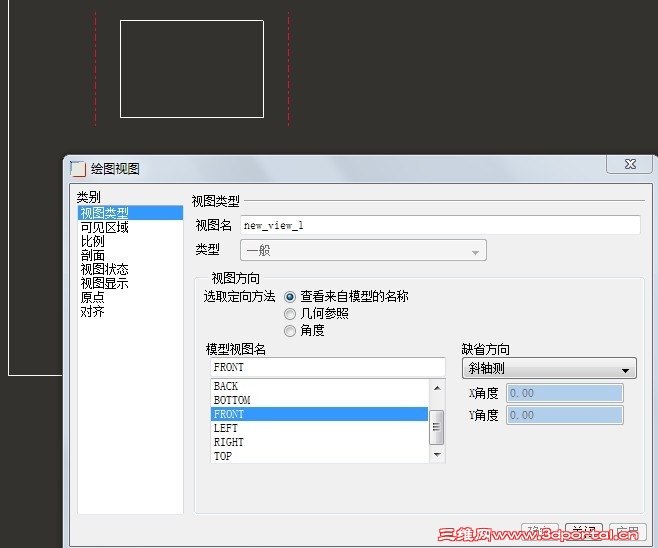Viewport: 658px width, 548px height.
Task: Select BOTTOM in the model view list
Action: click(x=319, y=400)
